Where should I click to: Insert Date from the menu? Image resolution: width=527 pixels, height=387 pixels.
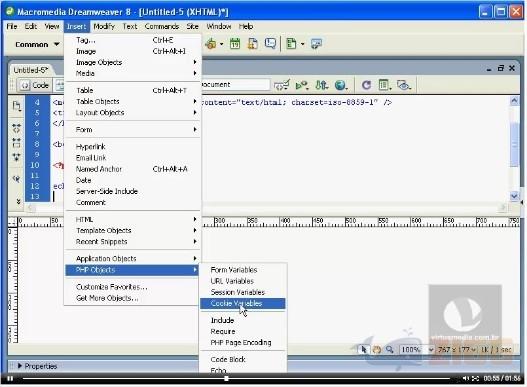click(x=132, y=180)
